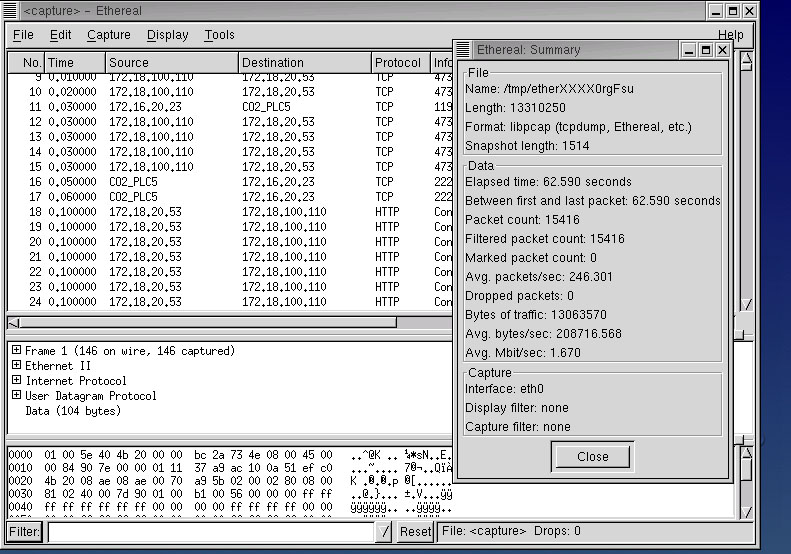Open the filter history dropdown arrow
The image size is (791, 554).
click(x=384, y=531)
